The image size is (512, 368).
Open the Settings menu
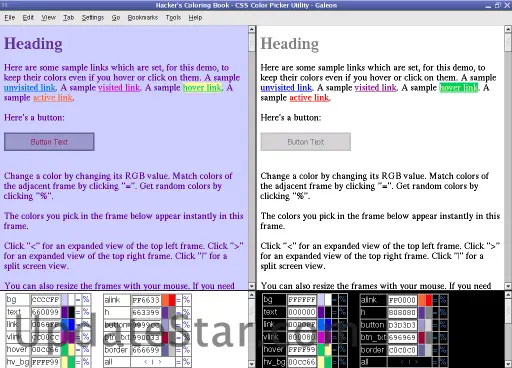point(93,17)
